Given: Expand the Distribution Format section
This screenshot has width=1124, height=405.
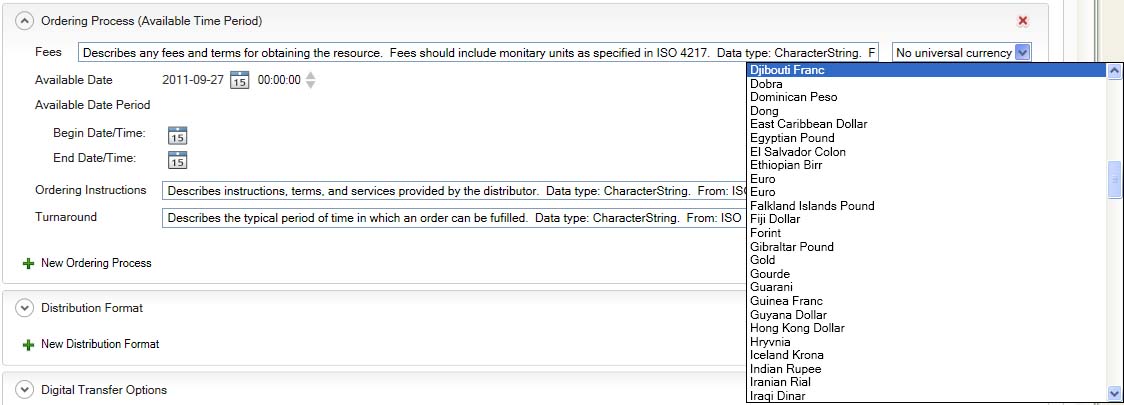Looking at the screenshot, I should [x=25, y=308].
